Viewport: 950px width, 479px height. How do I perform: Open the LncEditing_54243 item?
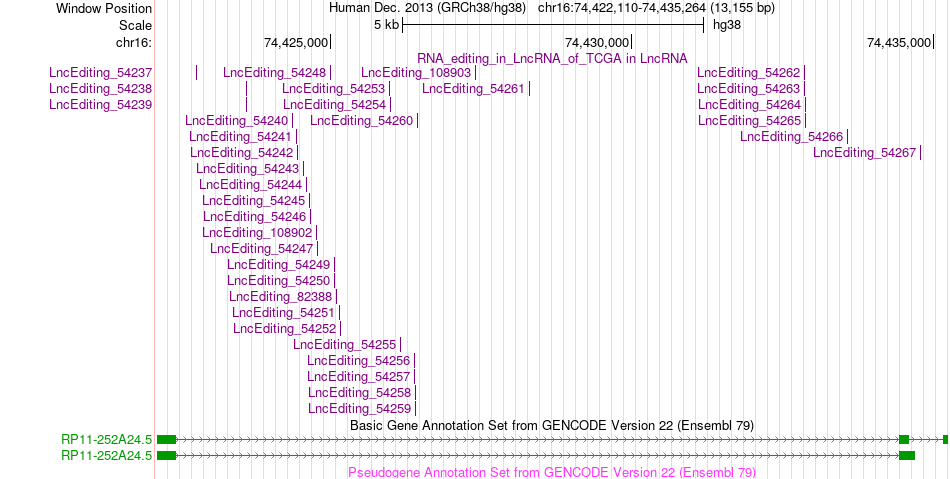248,168
